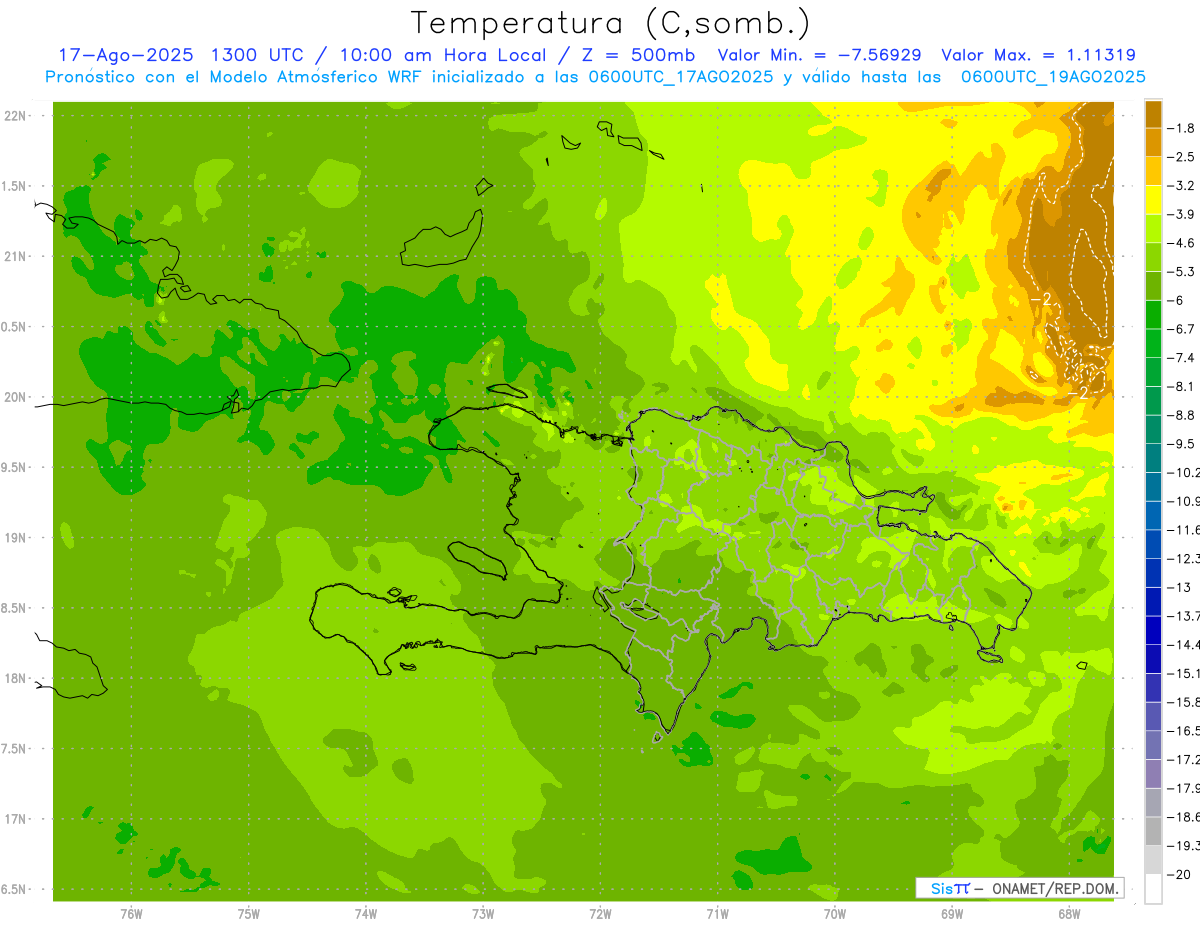The height and width of the screenshot is (927, 1200).
Task: Click the '-3.9' color scale label
Action: (x=1182, y=214)
